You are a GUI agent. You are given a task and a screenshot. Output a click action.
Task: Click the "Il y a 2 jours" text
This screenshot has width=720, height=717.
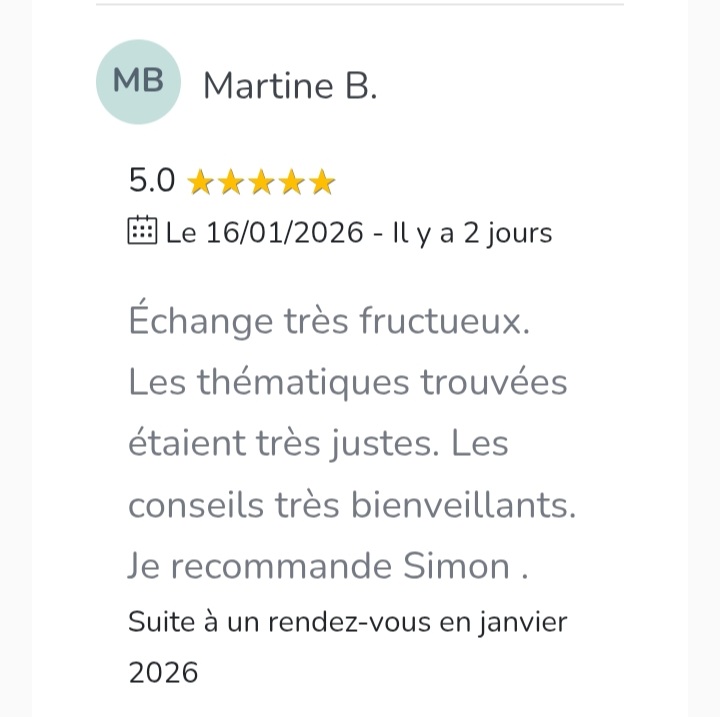[x=473, y=233]
